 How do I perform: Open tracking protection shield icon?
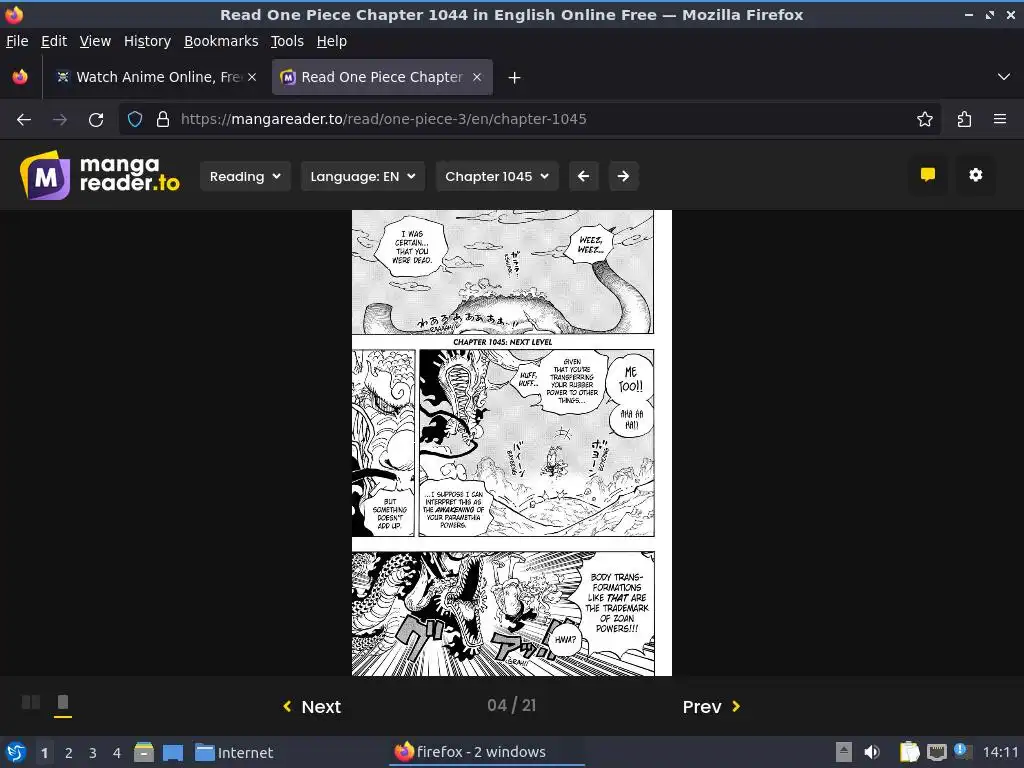point(135,119)
